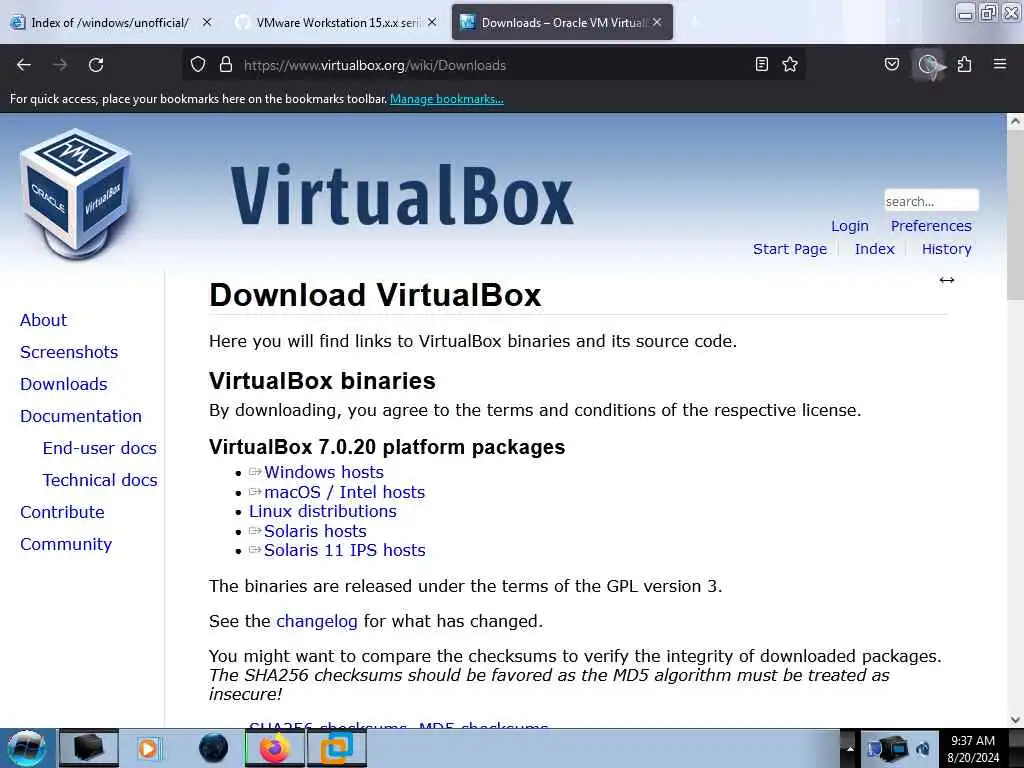
Task: Open Documentation in the sidebar
Action: [x=81, y=416]
